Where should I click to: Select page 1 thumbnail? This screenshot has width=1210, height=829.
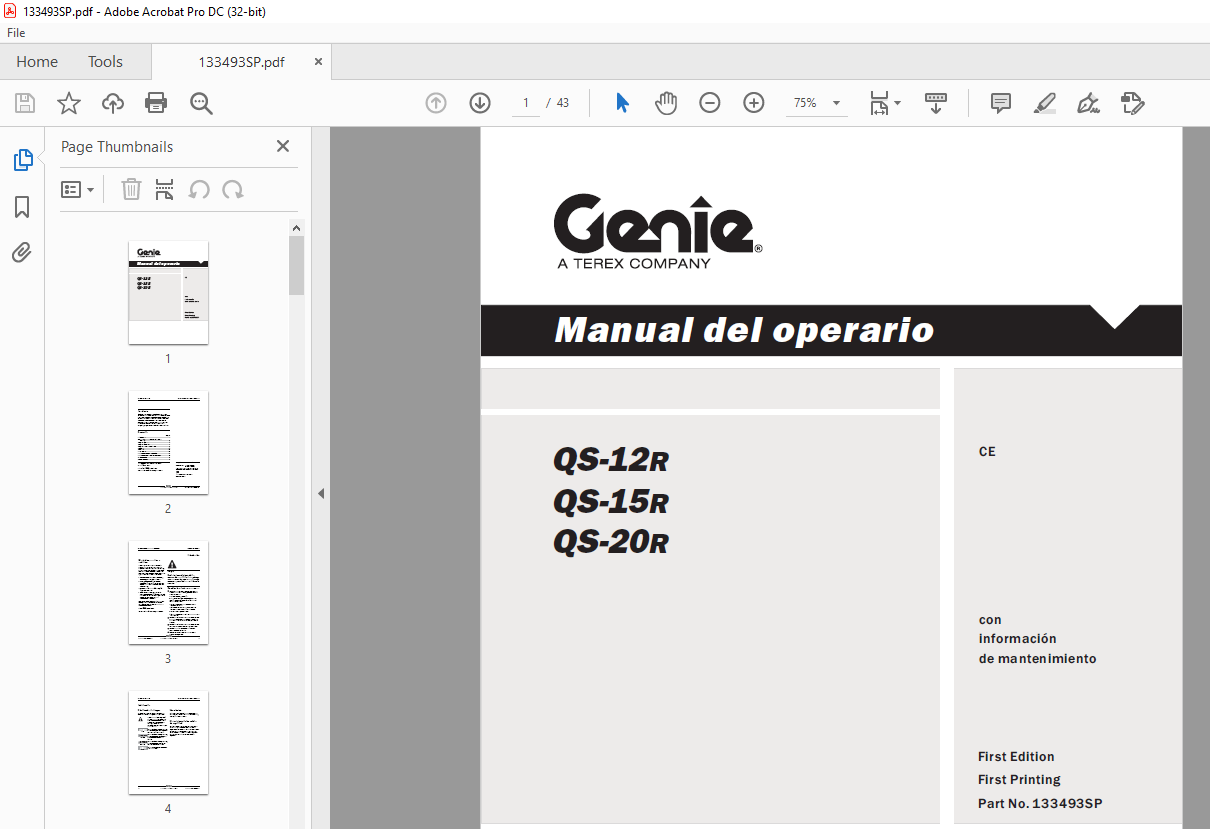pos(168,292)
